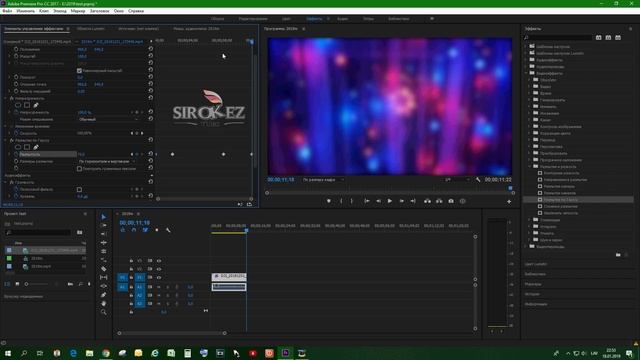Image resolution: width=640 pixels, height=360 pixels.
Task: Export frame with the camera icon
Action: pos(451,201)
